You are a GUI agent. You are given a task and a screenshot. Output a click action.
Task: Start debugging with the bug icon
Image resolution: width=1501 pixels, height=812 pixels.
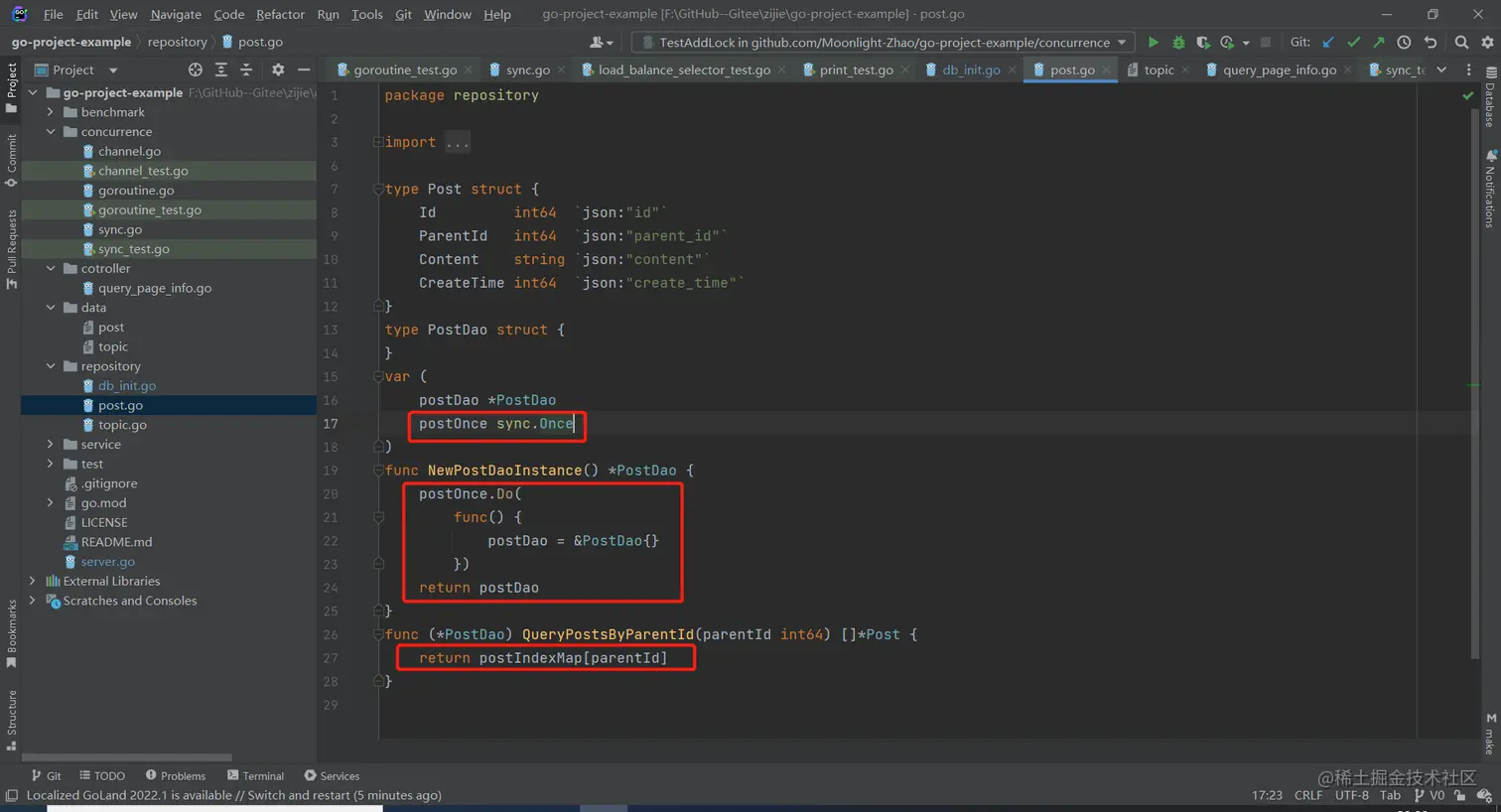[x=1178, y=43]
